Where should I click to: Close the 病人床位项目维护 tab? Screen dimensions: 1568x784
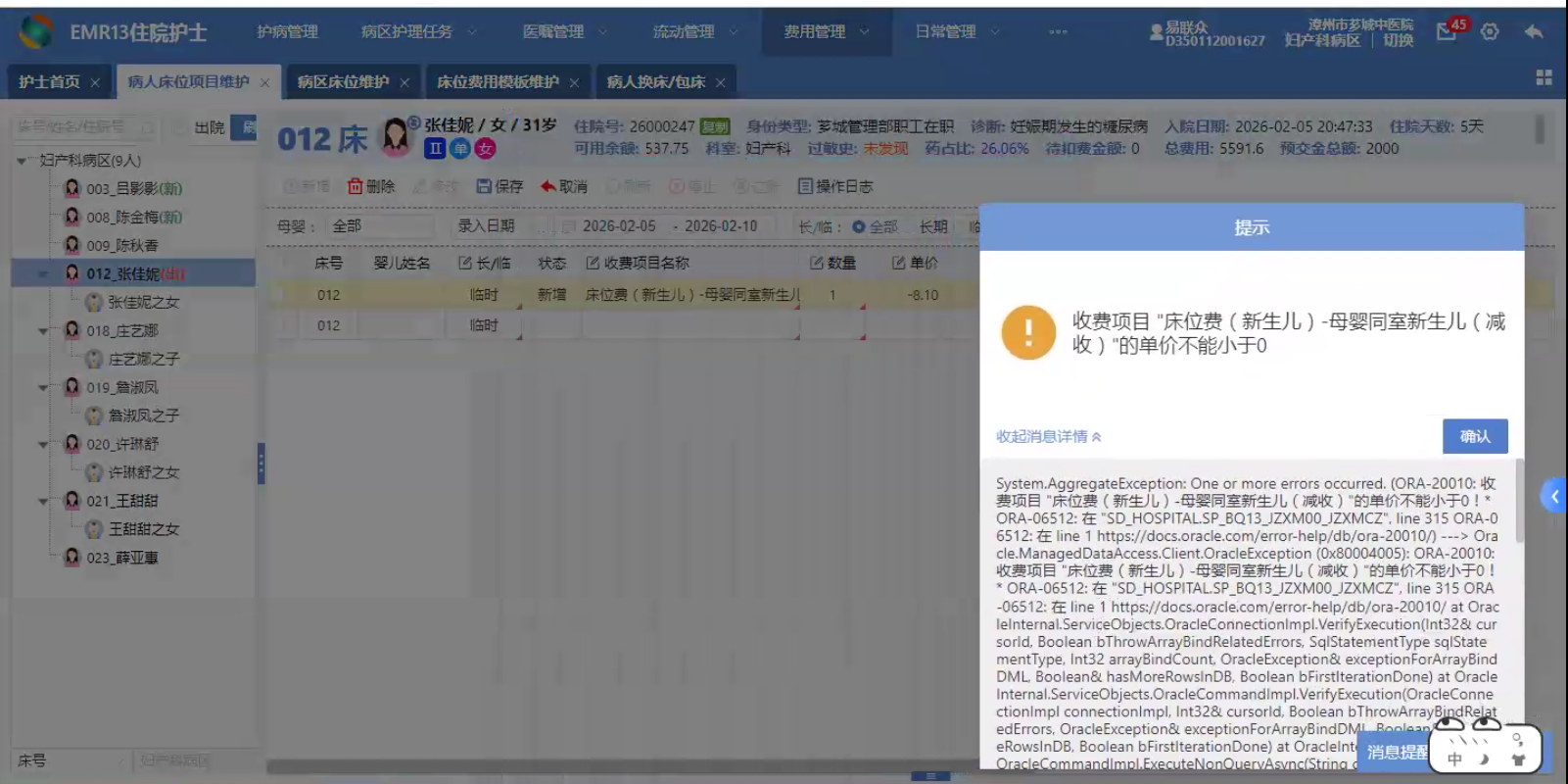tap(264, 82)
